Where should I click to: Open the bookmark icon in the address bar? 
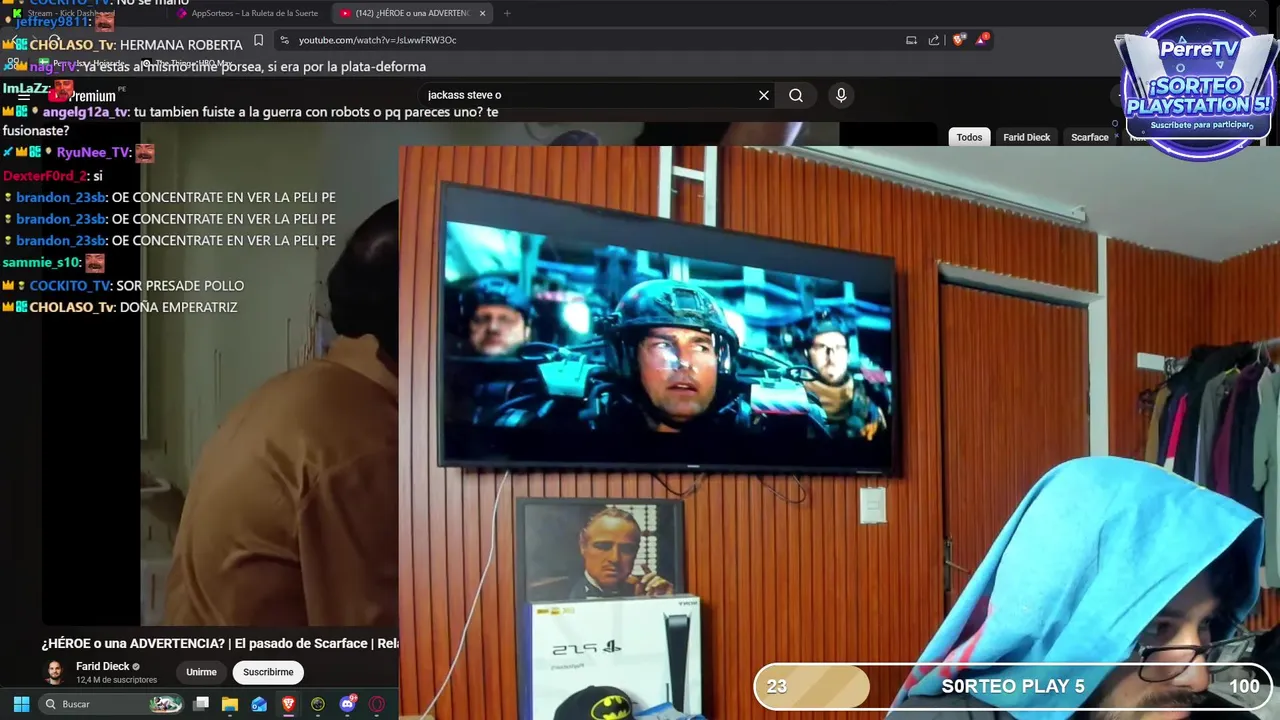click(258, 40)
